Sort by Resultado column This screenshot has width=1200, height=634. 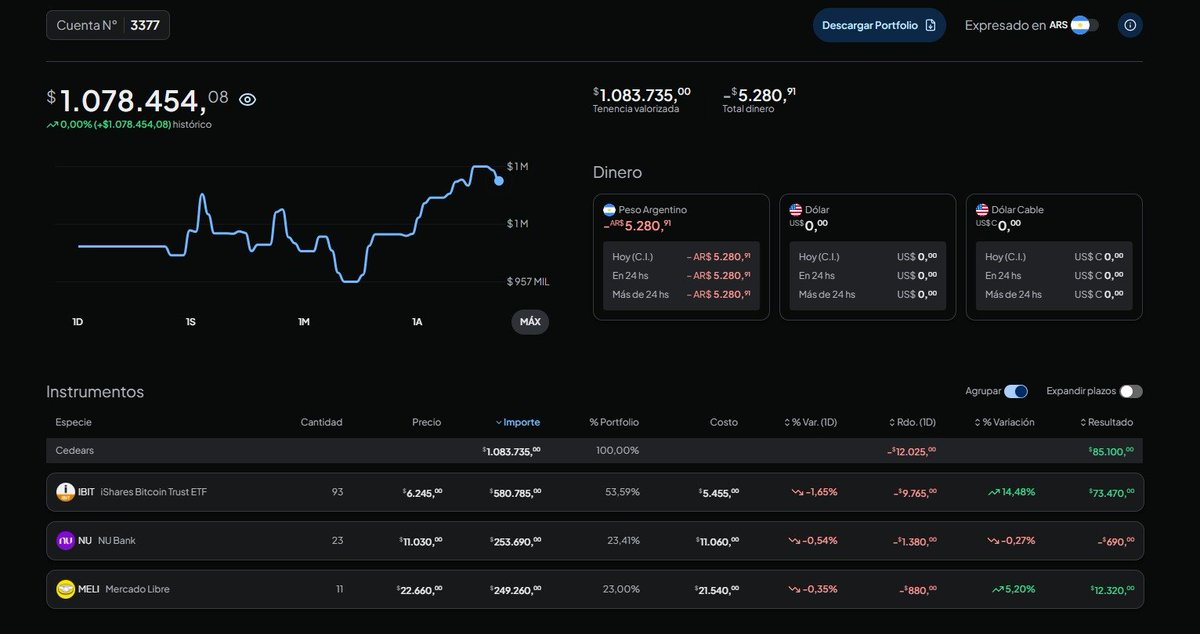pyautogui.click(x=1106, y=422)
